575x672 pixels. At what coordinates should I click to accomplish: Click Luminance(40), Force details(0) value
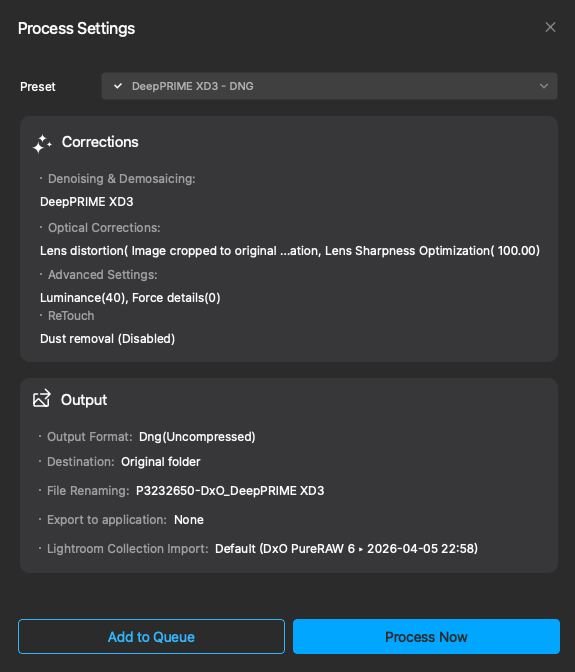click(130, 298)
